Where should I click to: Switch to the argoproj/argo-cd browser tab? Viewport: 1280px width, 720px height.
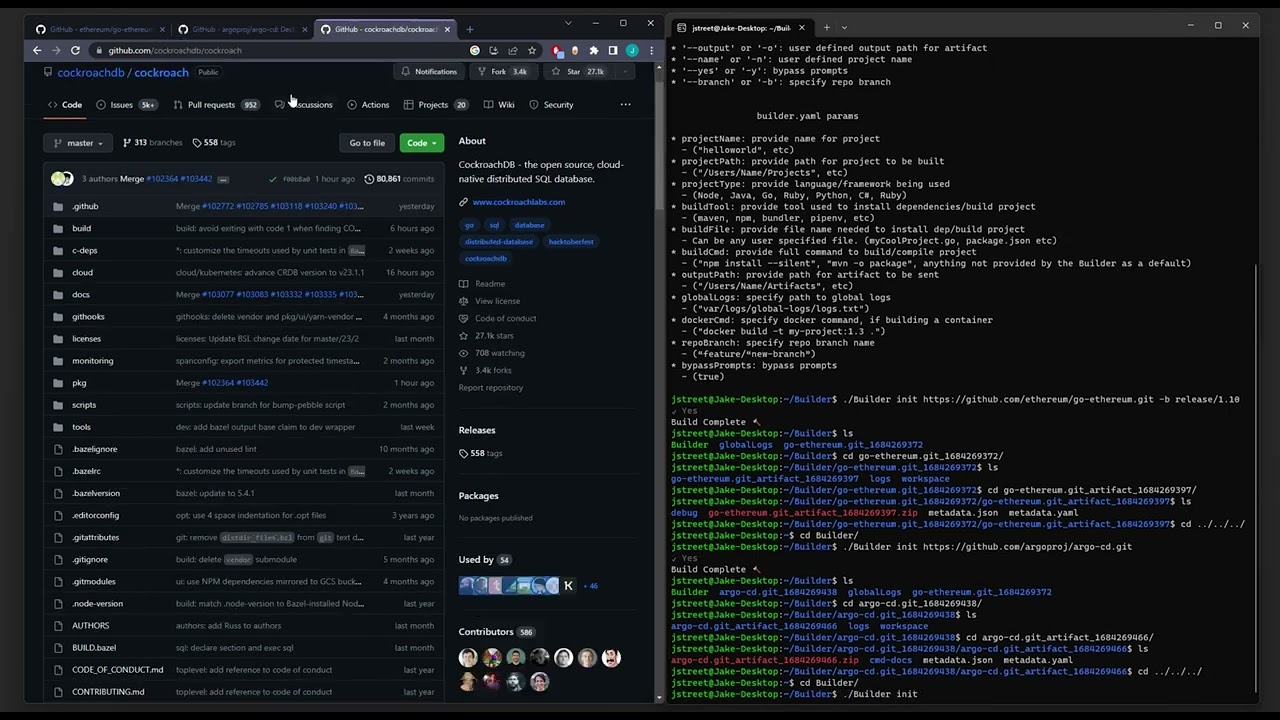pos(243,29)
